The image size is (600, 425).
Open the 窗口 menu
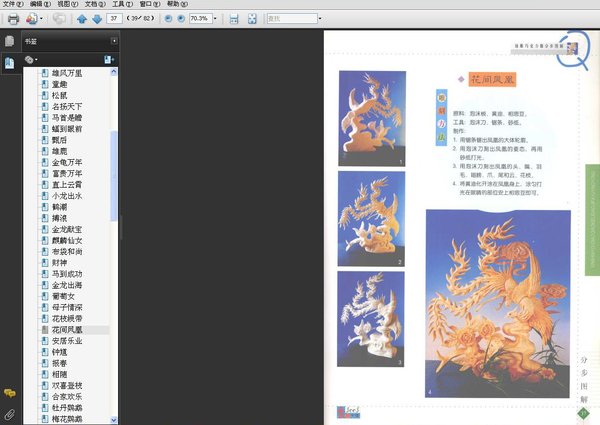point(150,4)
